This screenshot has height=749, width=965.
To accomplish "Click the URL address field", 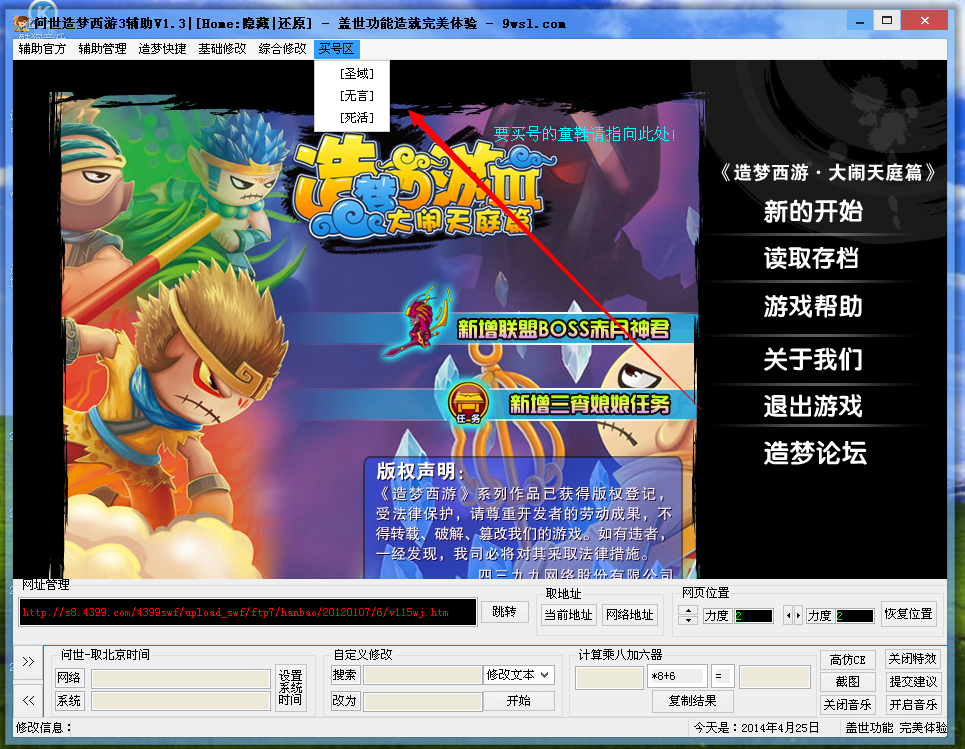I will (247, 612).
